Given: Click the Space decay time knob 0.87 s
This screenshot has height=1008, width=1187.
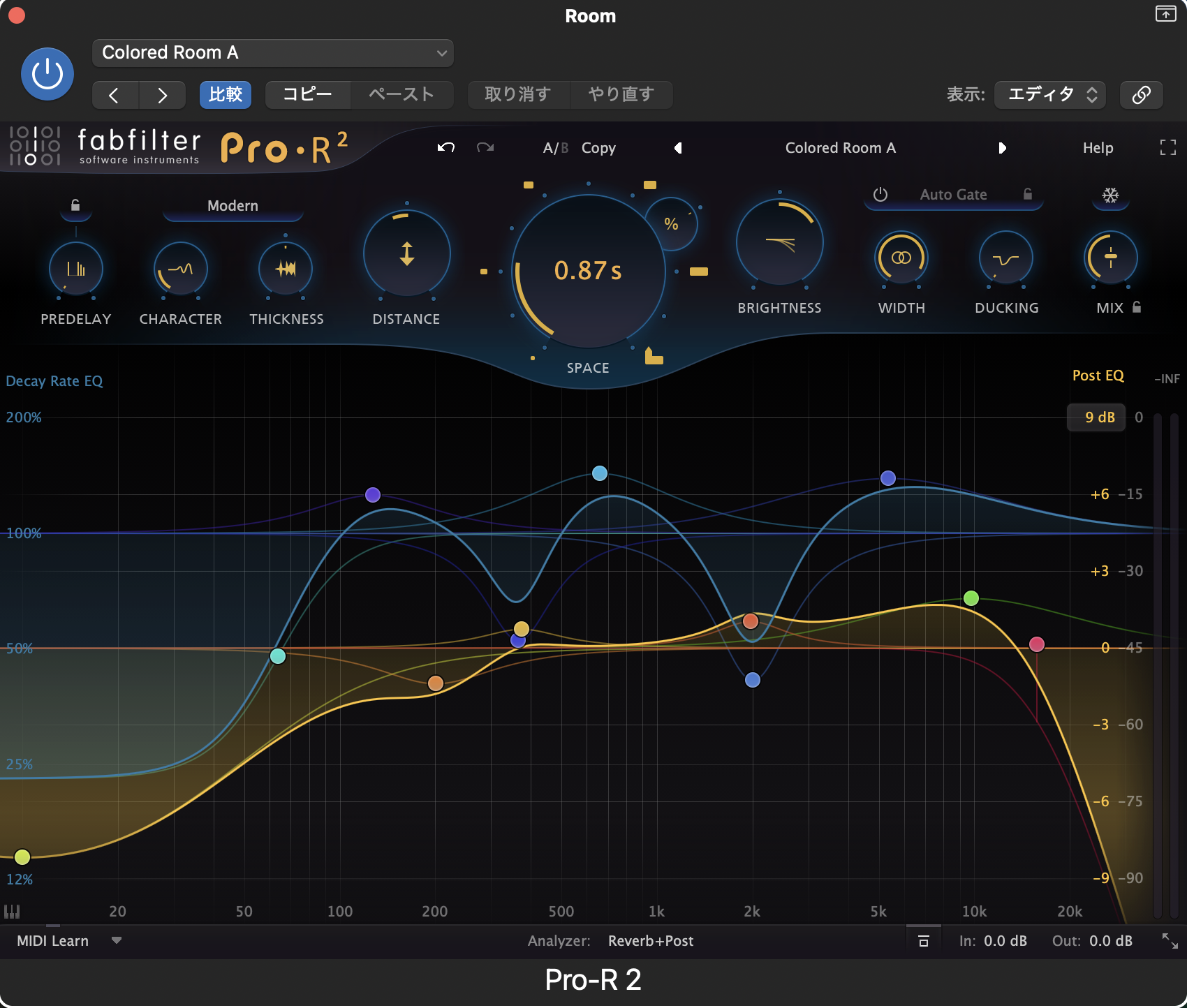Looking at the screenshot, I should click(588, 271).
